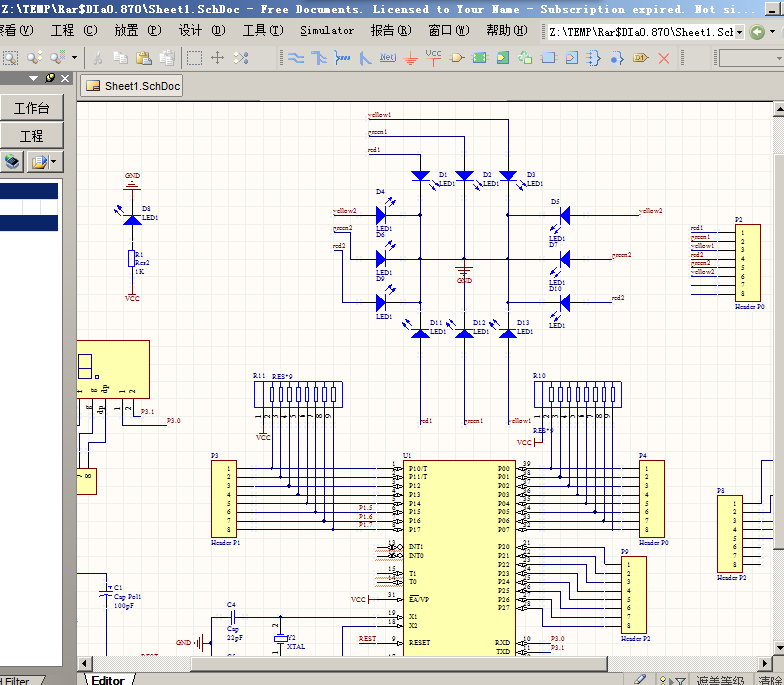This screenshot has width=784, height=685.
Task: Expand the file path combo box
Action: [739, 32]
